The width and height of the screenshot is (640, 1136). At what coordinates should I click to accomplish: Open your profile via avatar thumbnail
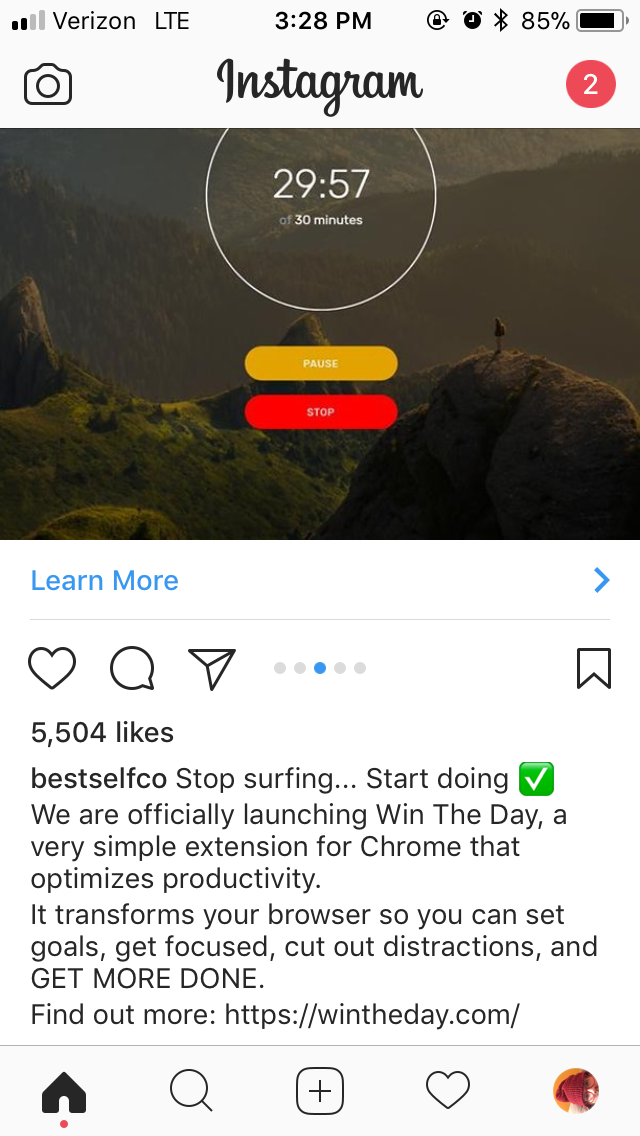tap(576, 1090)
